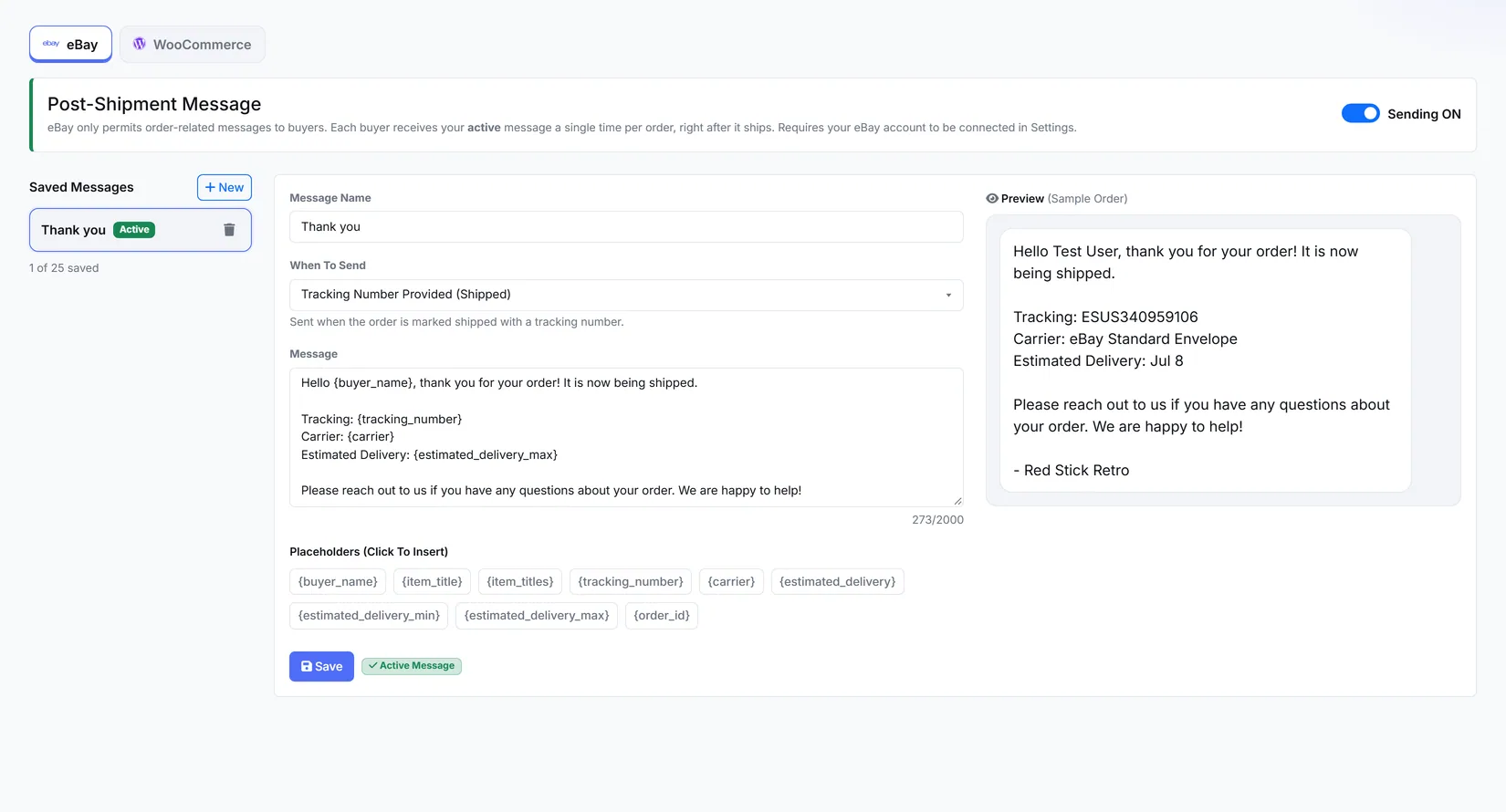This screenshot has height=812, width=1506.
Task: Insert the {estimated_delivery_max} placeholder
Action: coord(537,616)
